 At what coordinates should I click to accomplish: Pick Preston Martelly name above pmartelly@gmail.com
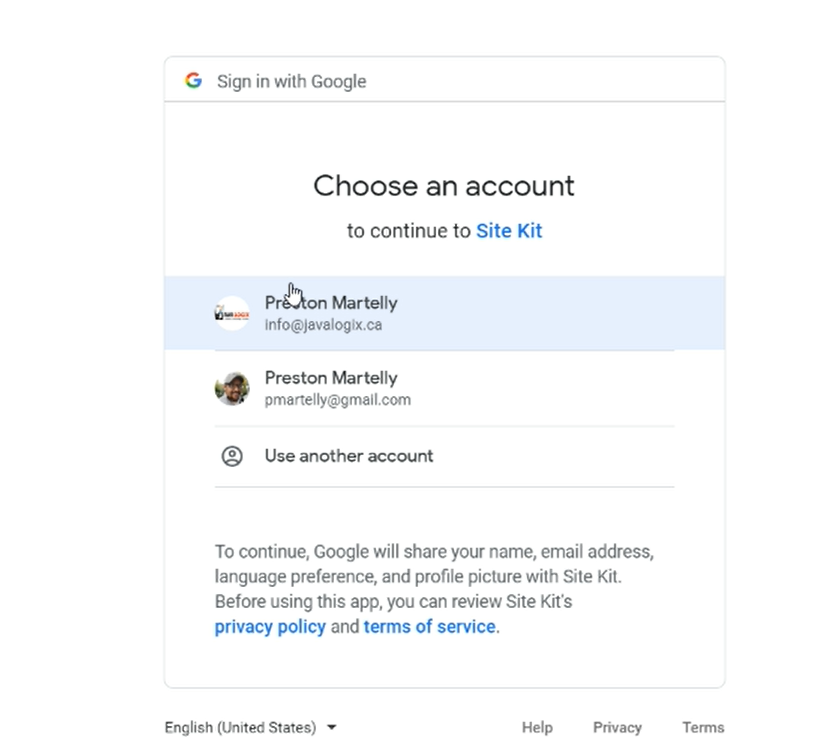coord(331,378)
